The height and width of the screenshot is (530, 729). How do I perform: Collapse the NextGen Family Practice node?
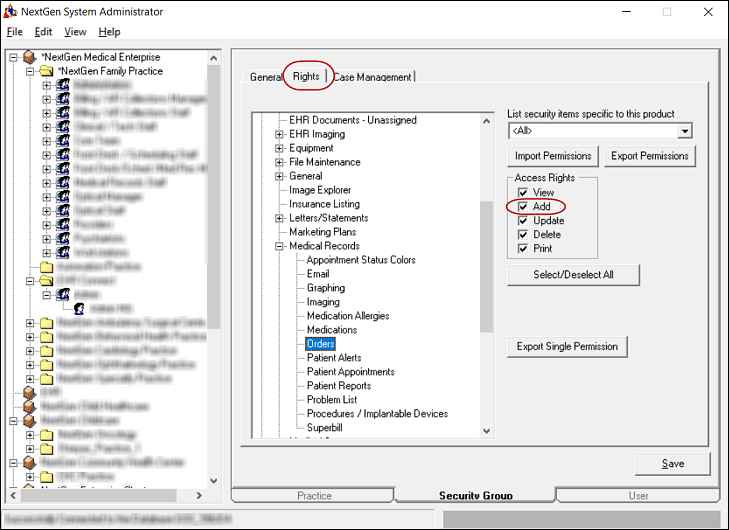click(x=30, y=72)
